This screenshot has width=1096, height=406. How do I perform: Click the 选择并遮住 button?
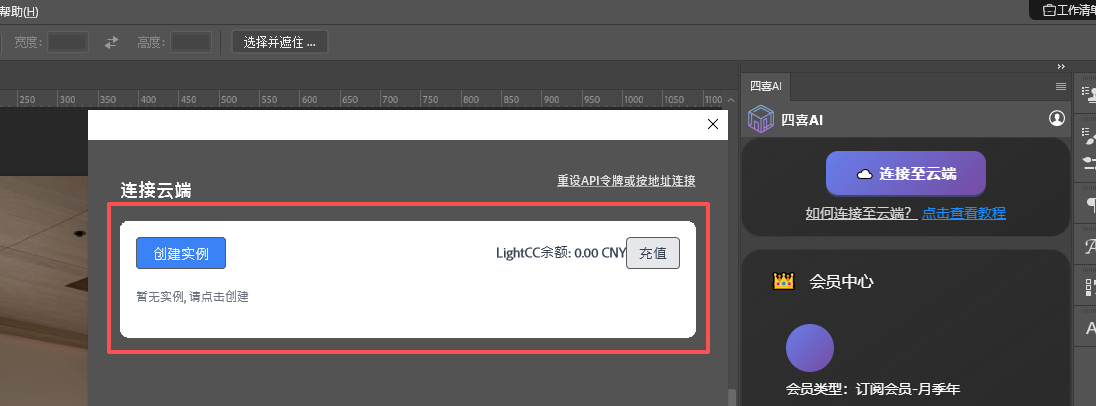coord(280,42)
